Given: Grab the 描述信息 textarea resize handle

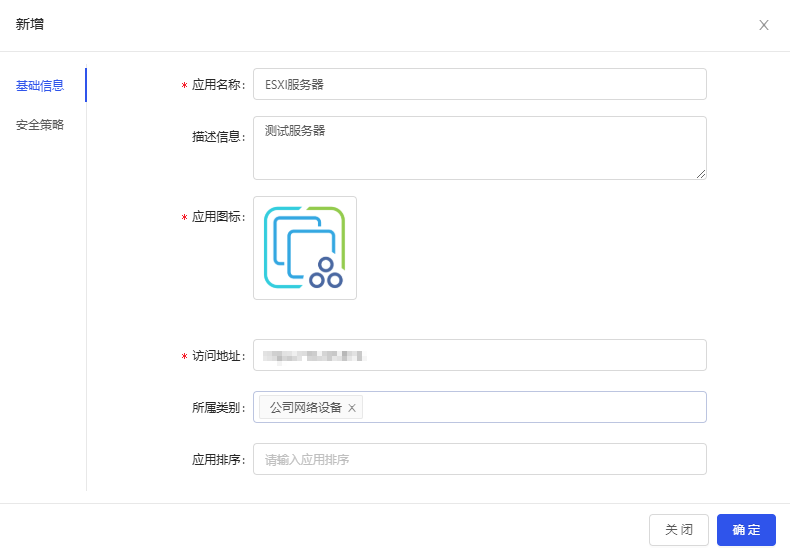Looking at the screenshot, I should click(x=701, y=174).
